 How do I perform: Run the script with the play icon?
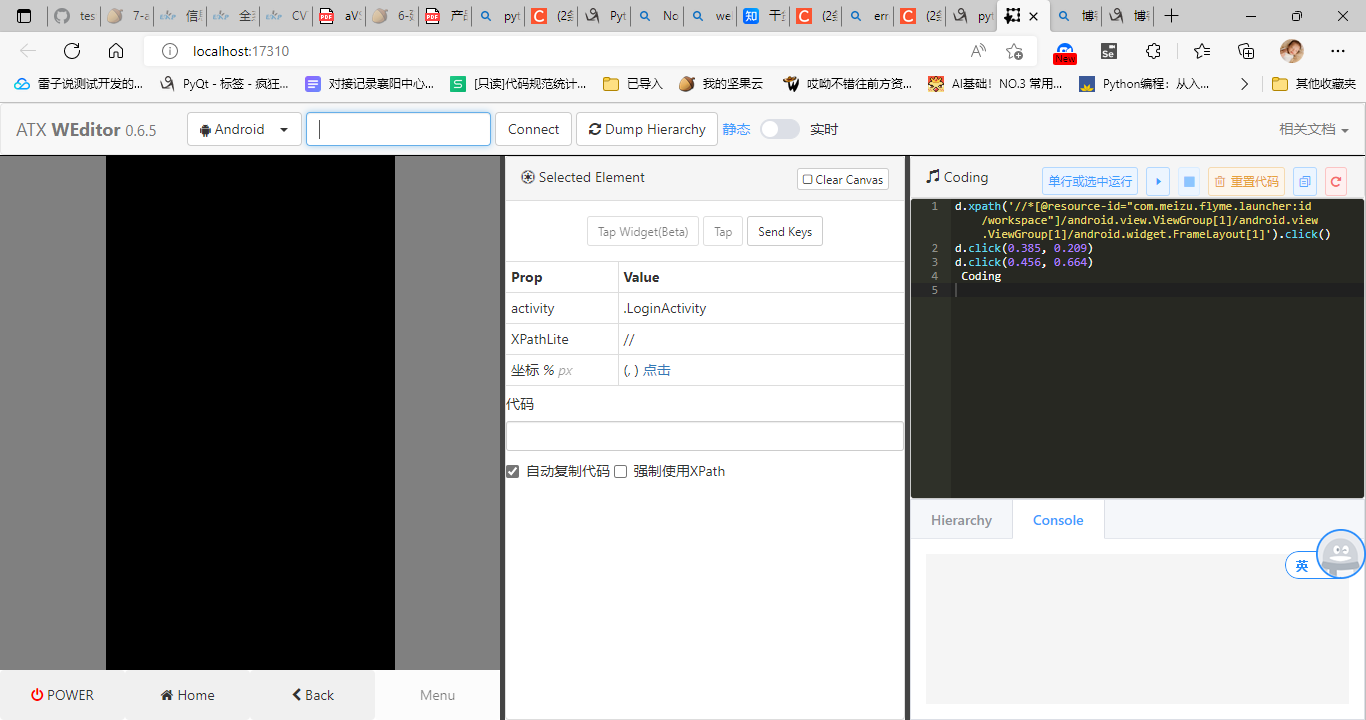pos(1157,181)
